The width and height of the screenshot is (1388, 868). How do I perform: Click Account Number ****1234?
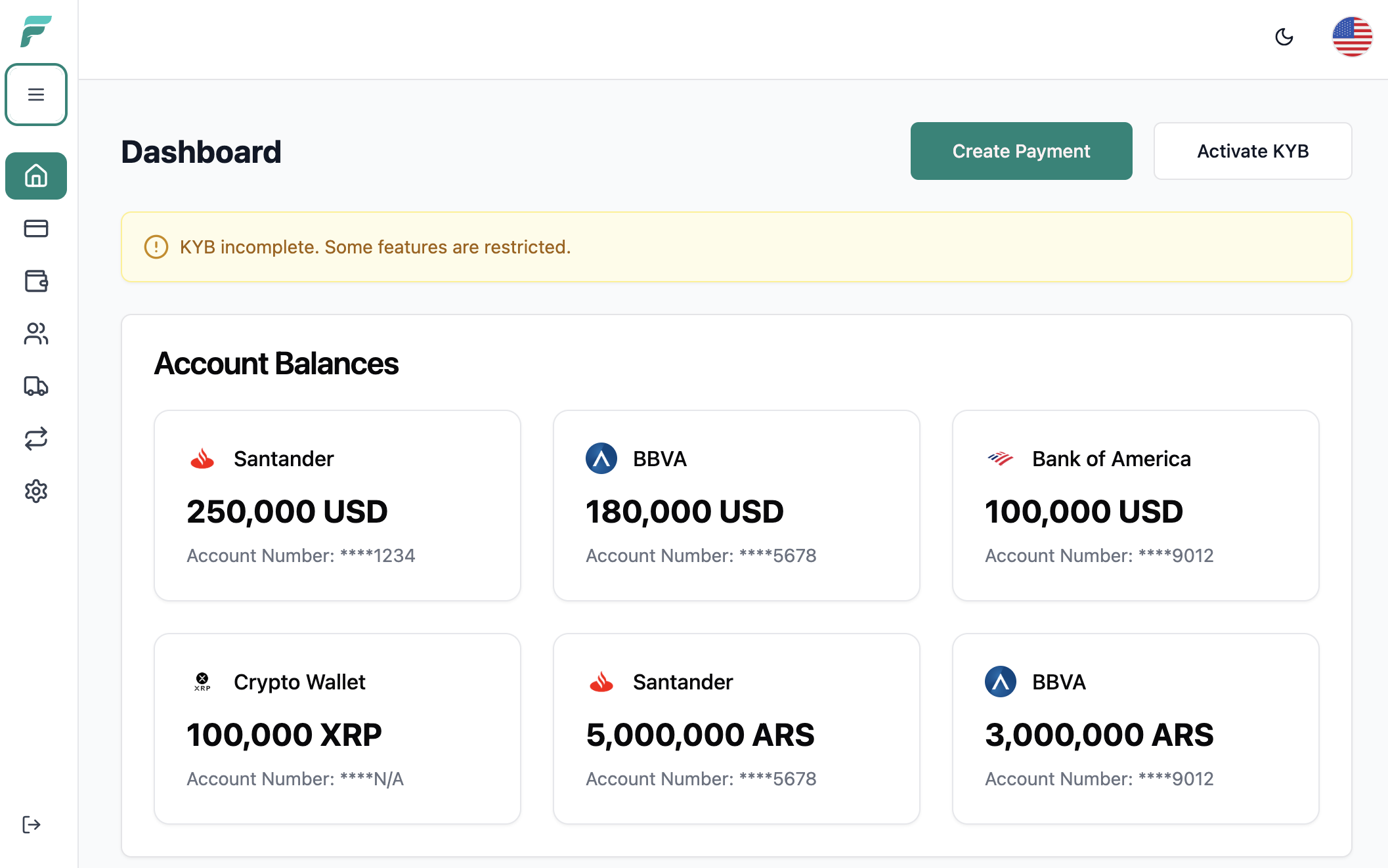tap(301, 555)
